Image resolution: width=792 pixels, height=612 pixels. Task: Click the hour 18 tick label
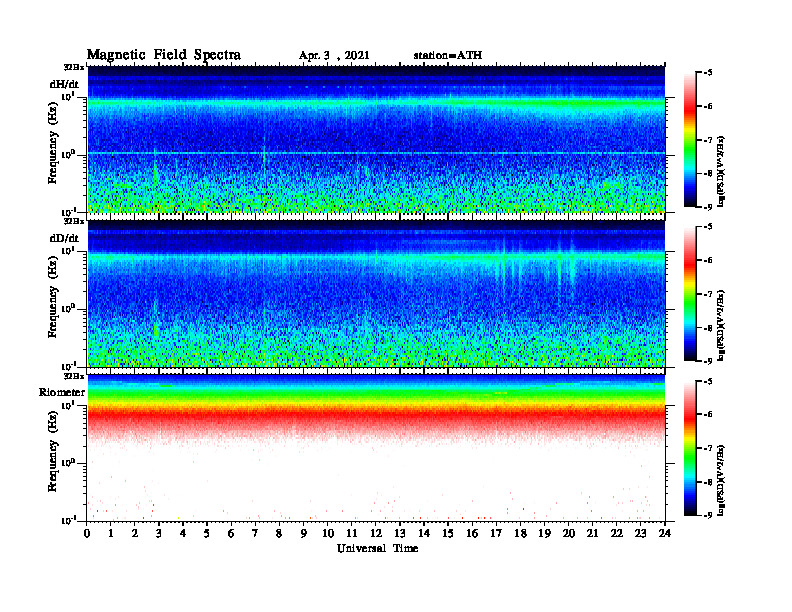[x=520, y=534]
